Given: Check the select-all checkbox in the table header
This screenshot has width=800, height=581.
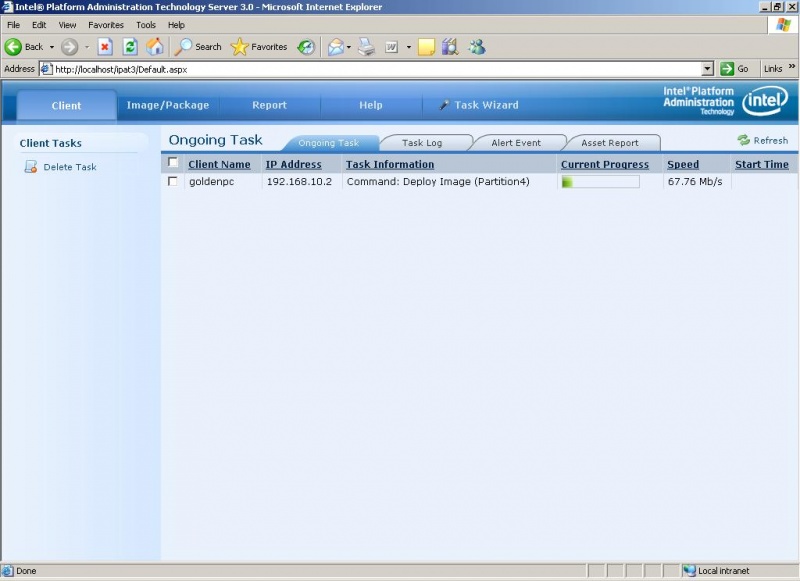Looking at the screenshot, I should click(x=173, y=163).
